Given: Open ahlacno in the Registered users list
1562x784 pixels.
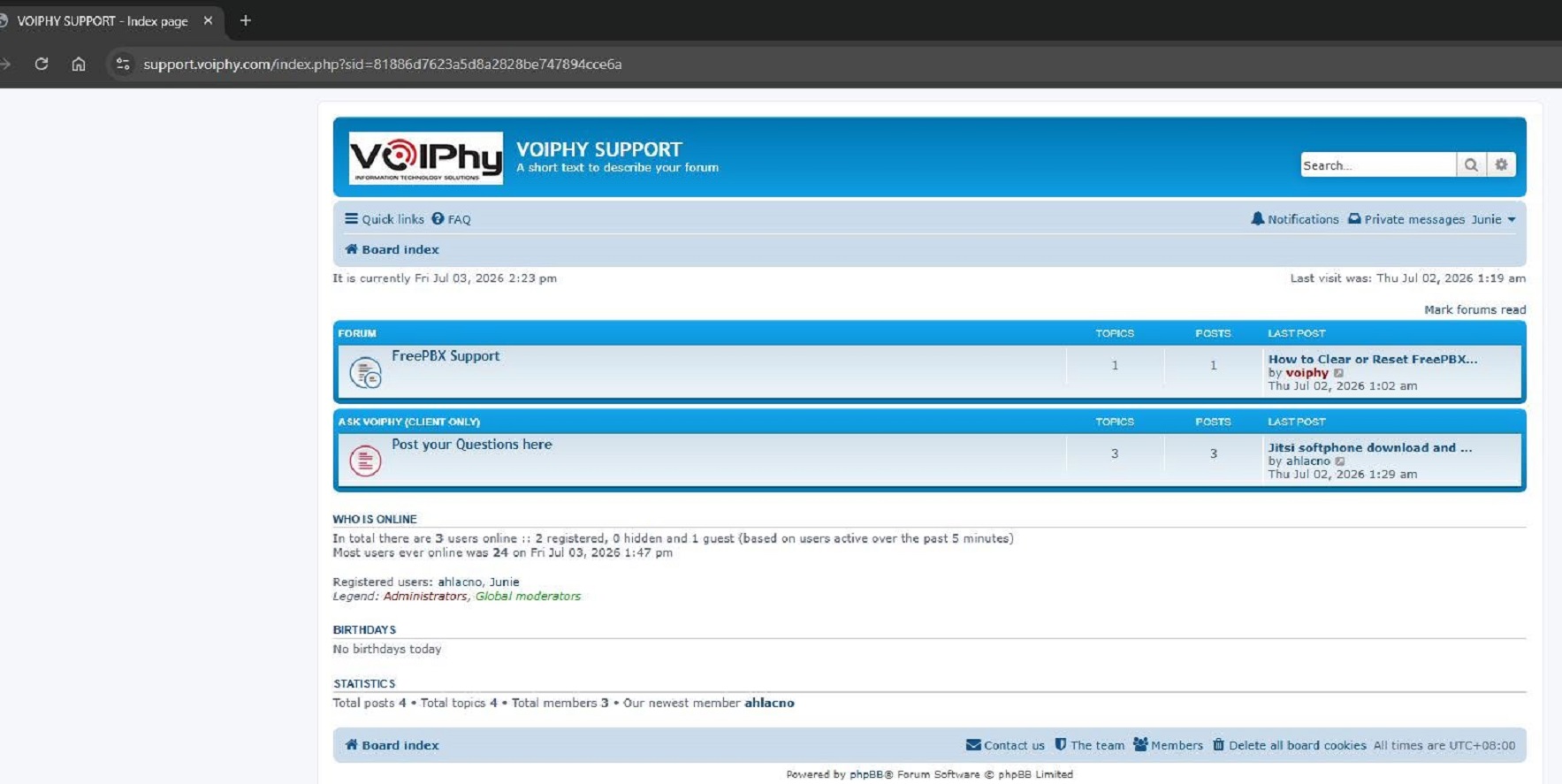Looking at the screenshot, I should click(x=460, y=582).
